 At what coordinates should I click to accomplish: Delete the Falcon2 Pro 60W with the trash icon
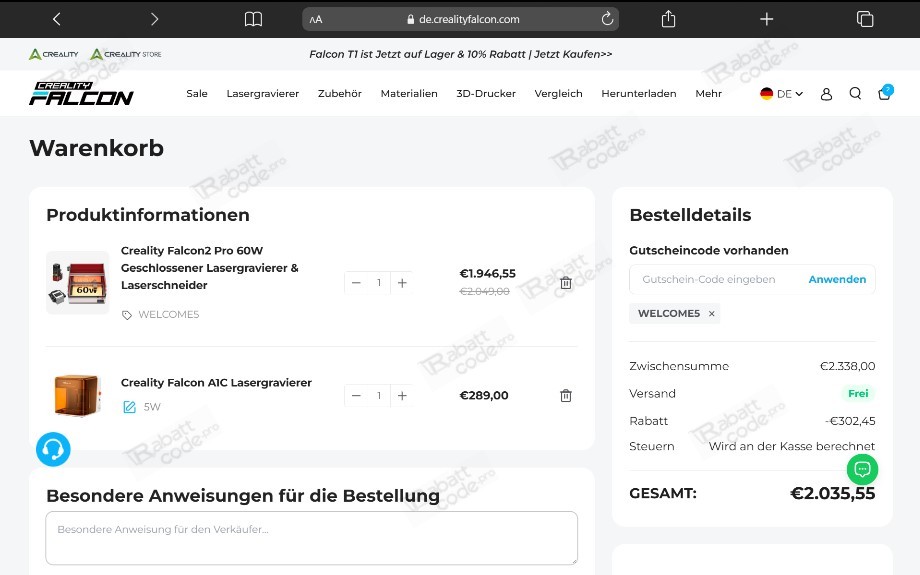click(566, 283)
